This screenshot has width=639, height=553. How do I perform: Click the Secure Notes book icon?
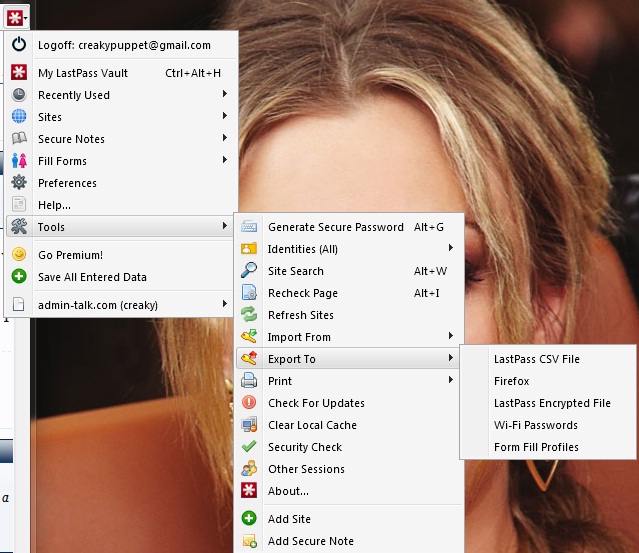coord(19,139)
